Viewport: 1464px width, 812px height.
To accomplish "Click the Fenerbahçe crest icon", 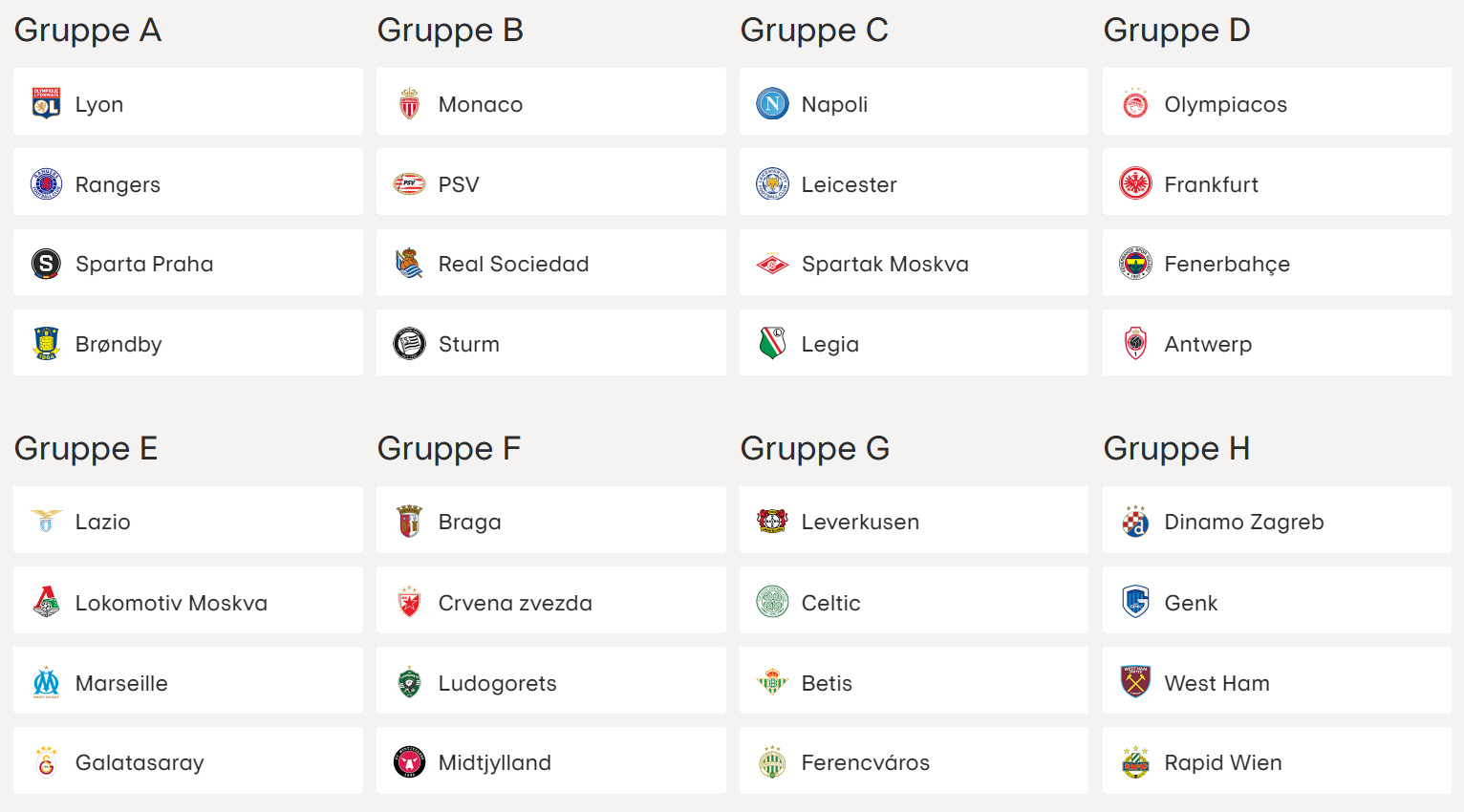I will tap(1135, 263).
